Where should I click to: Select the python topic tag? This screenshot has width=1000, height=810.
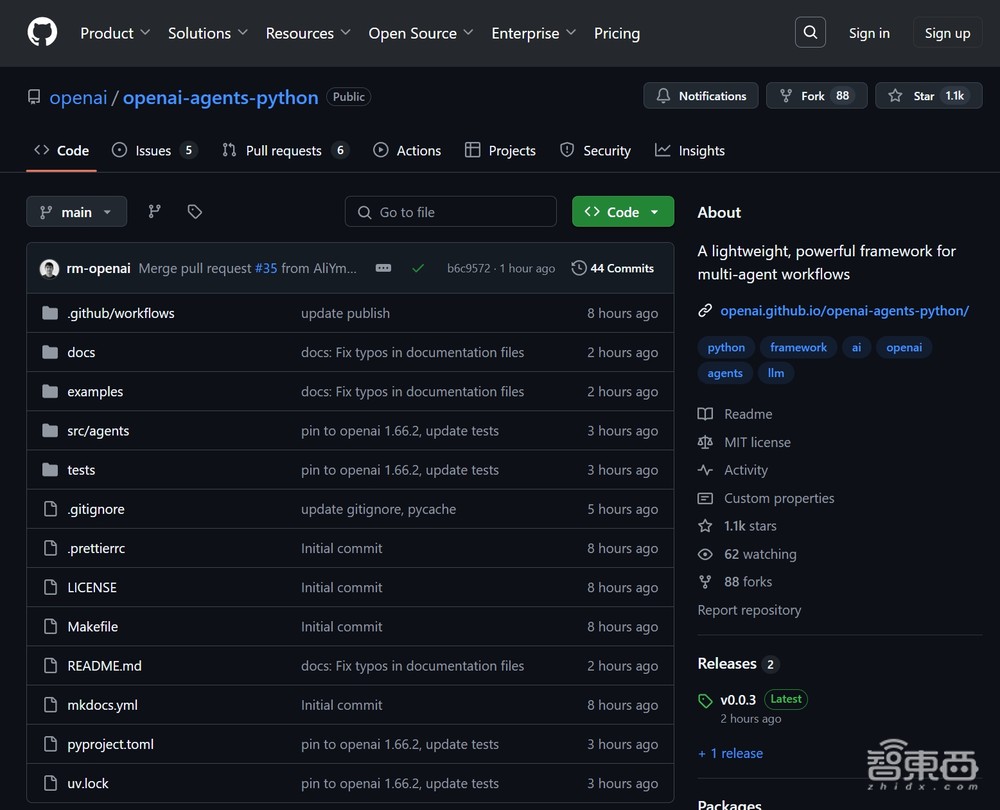726,347
